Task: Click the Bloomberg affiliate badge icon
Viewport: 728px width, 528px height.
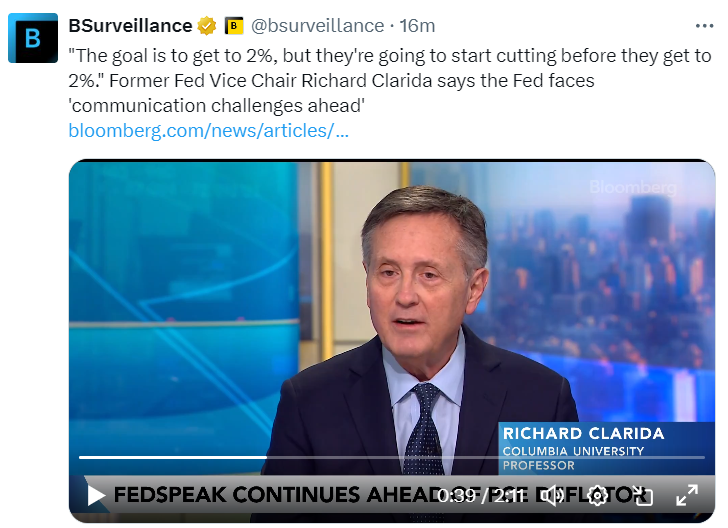Action: [x=234, y=25]
